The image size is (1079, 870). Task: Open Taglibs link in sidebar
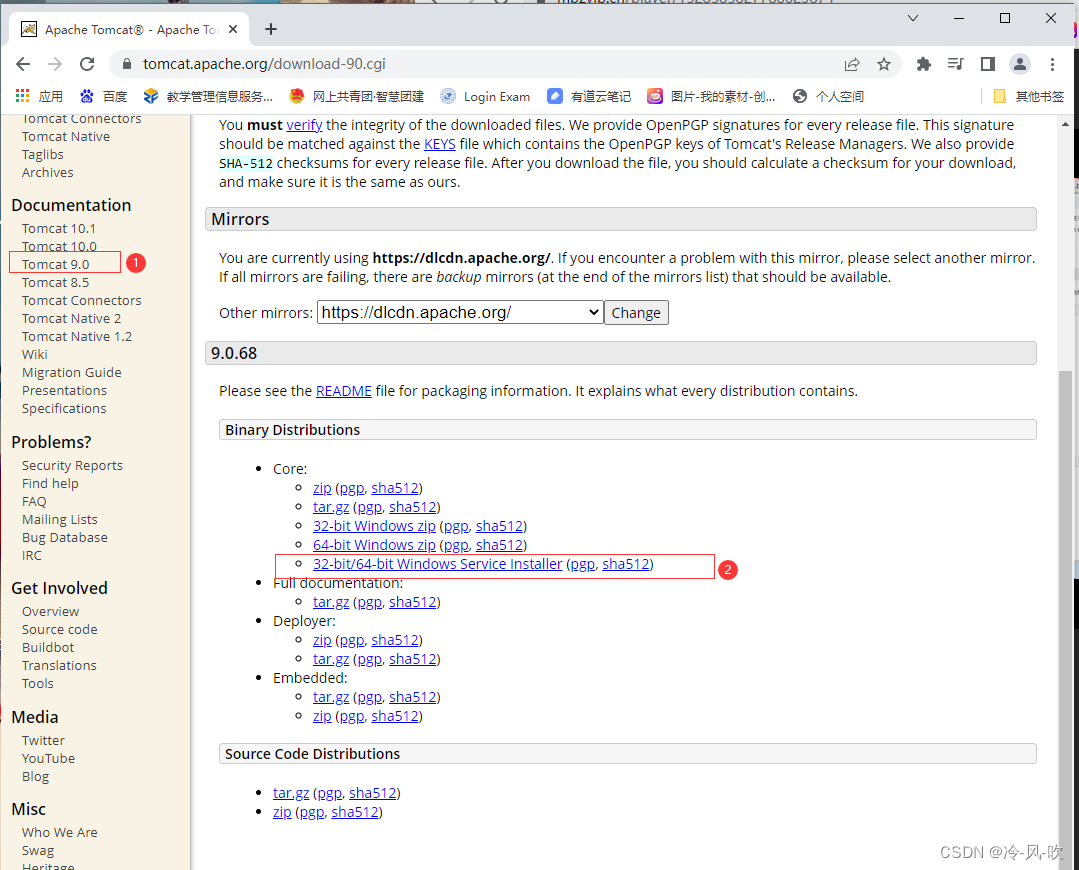43,155
